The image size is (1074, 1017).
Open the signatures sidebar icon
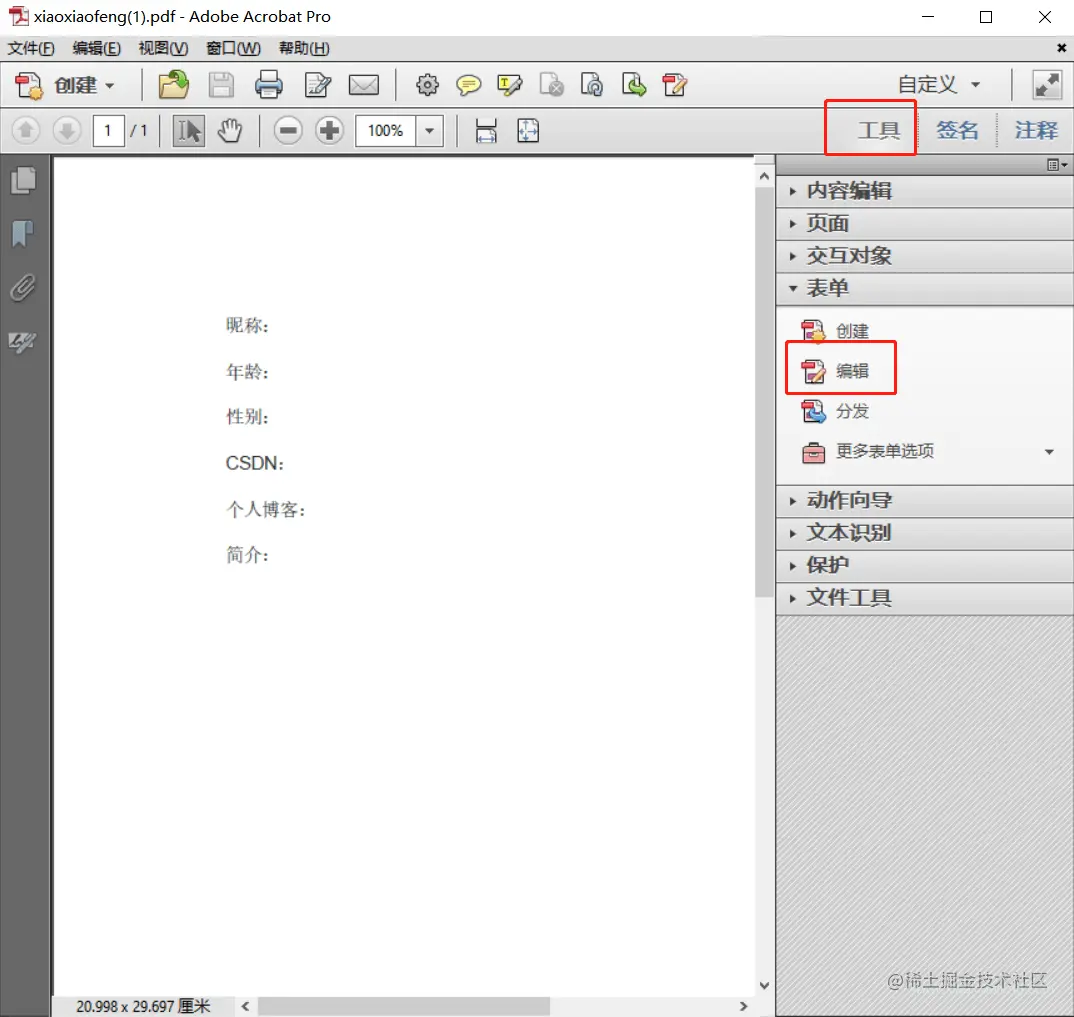coord(23,342)
